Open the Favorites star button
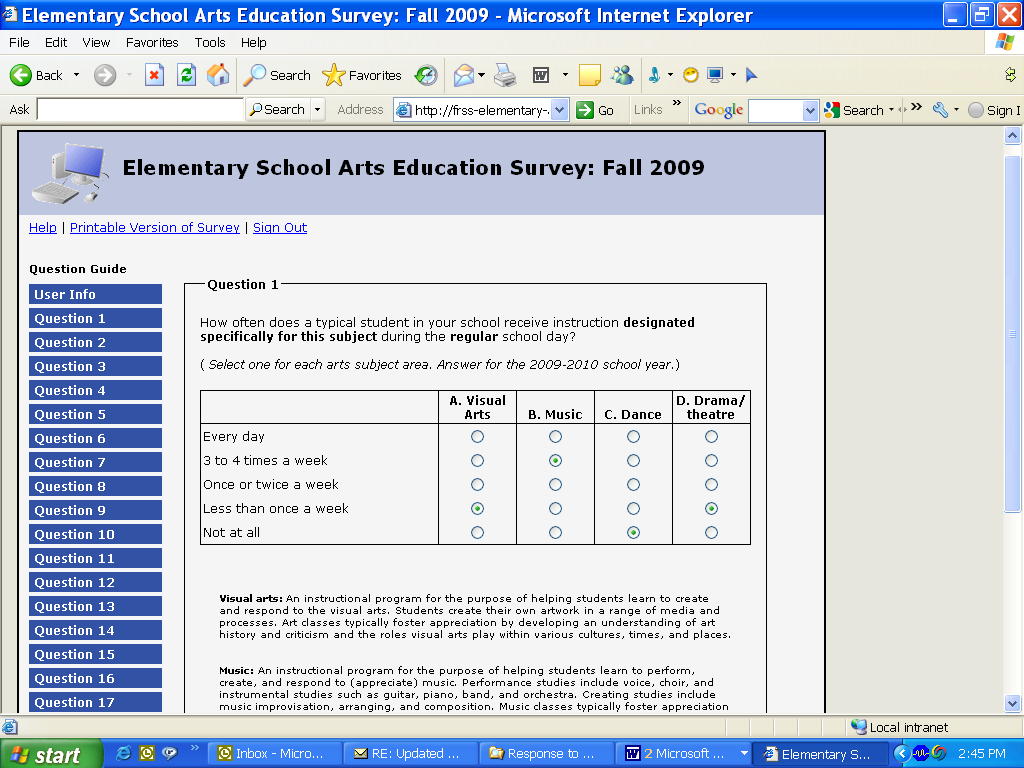Image resolution: width=1024 pixels, height=768 pixels. point(362,75)
